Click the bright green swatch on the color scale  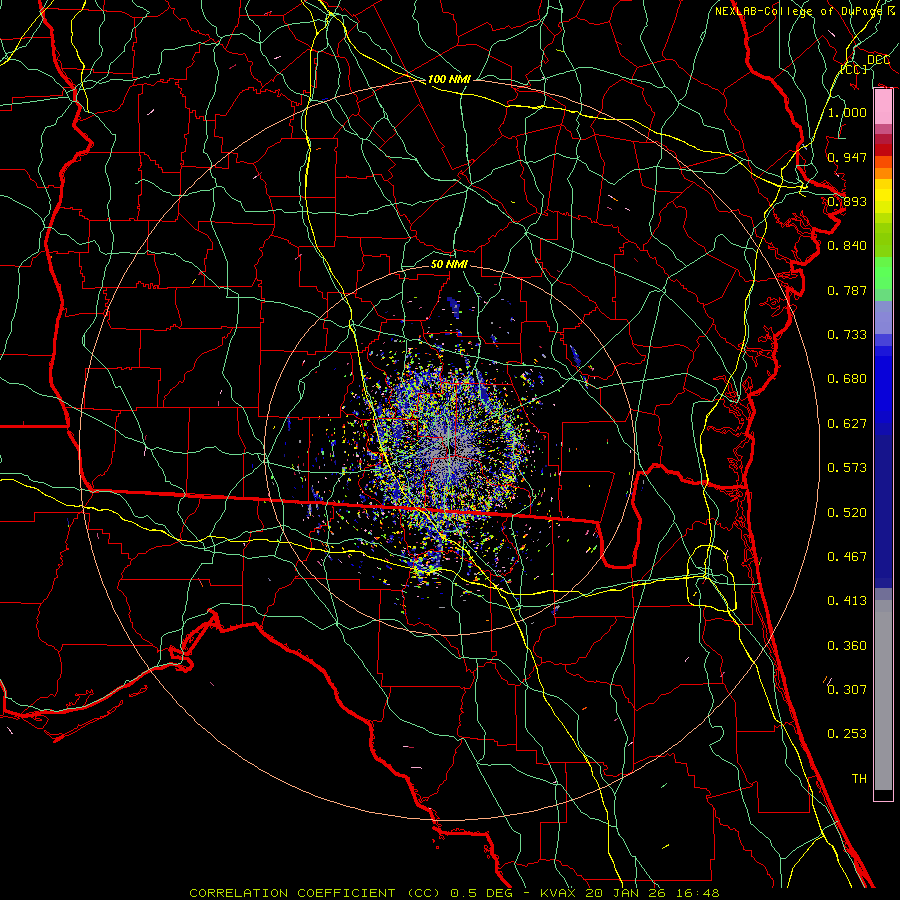[883, 273]
